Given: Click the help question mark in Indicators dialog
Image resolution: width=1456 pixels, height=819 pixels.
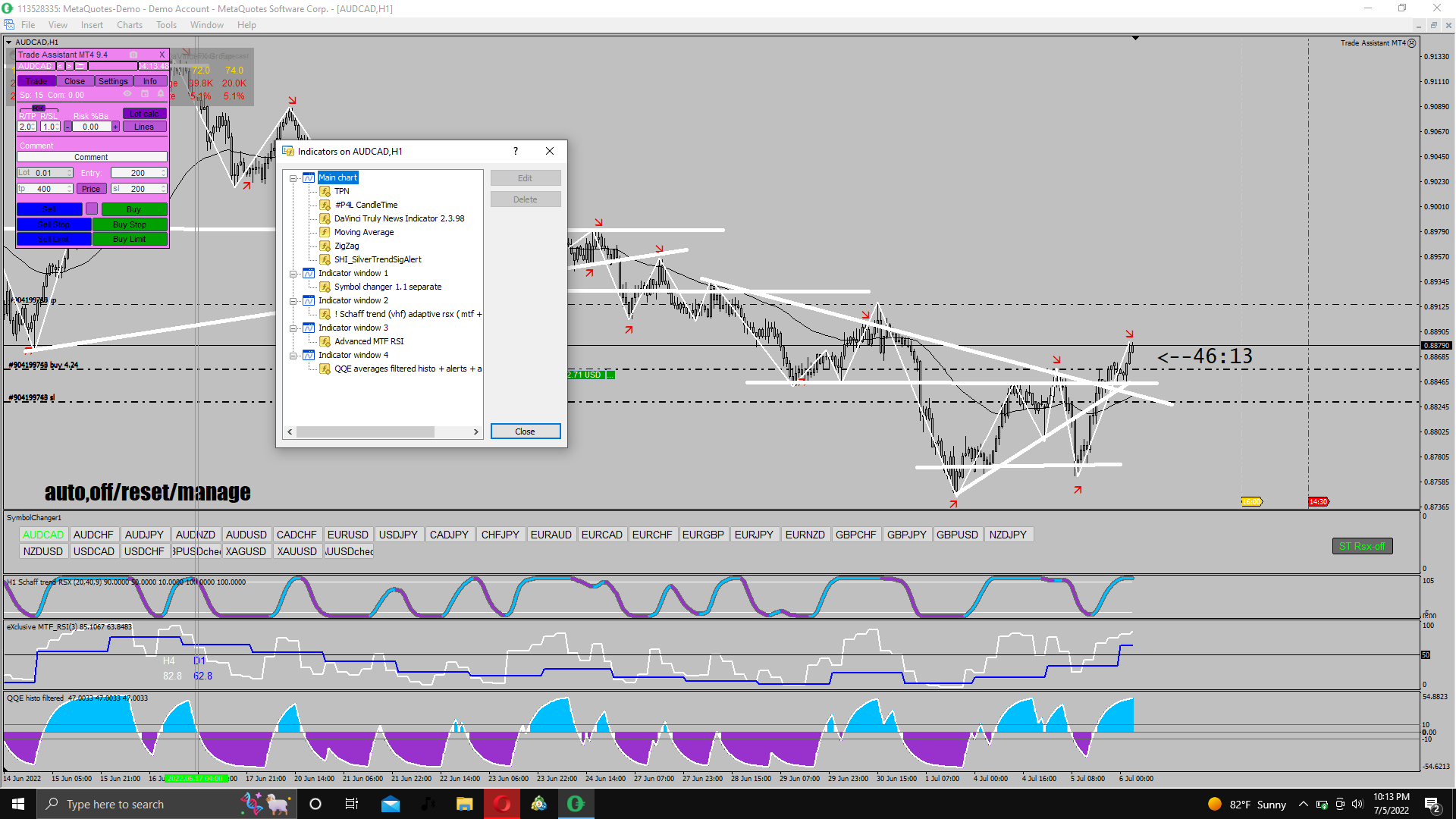Looking at the screenshot, I should click(516, 151).
